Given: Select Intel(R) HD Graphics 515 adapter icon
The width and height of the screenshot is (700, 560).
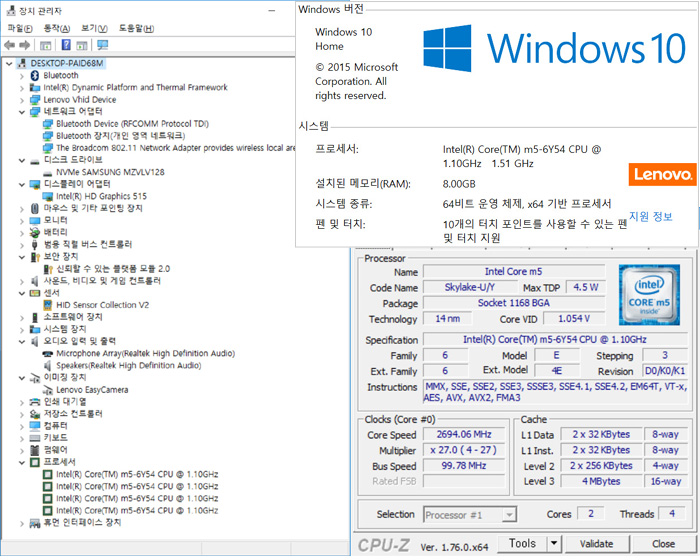Looking at the screenshot, I should click(47, 196).
